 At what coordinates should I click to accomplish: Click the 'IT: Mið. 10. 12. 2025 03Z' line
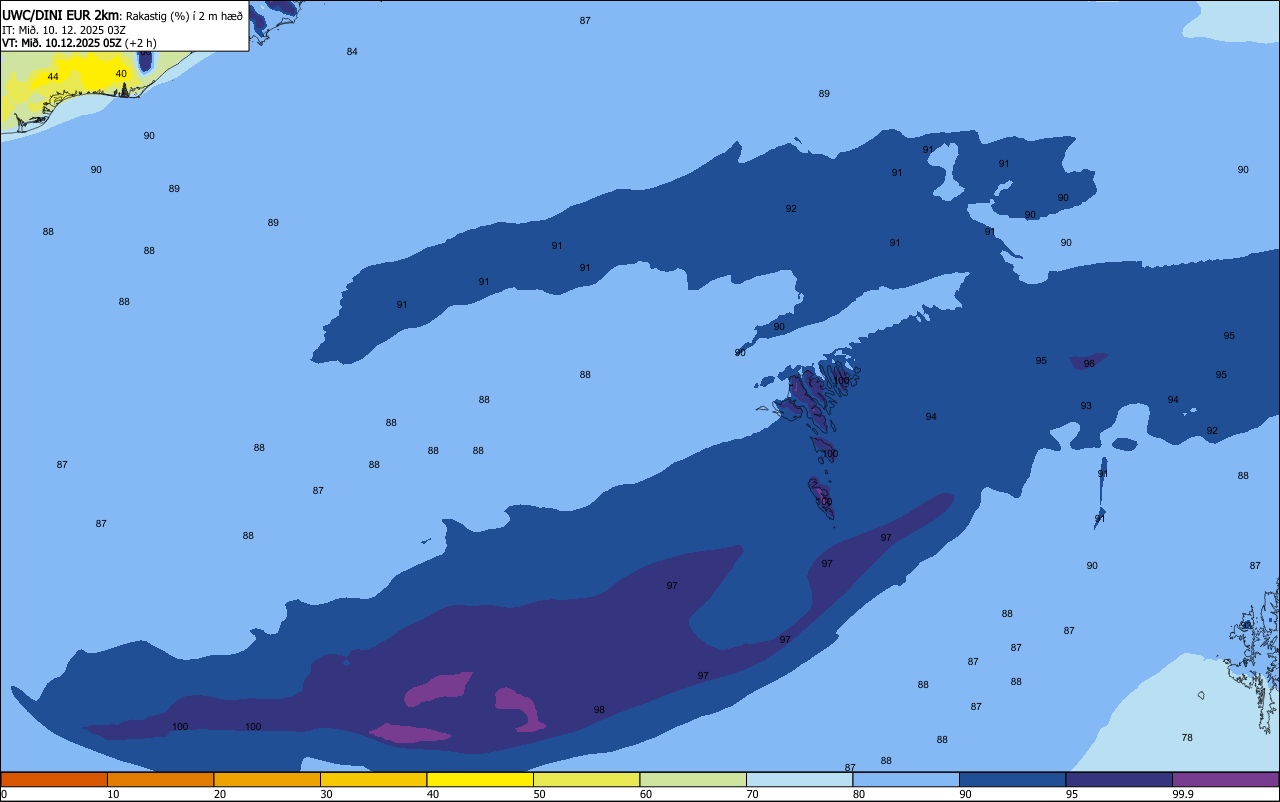click(x=63, y=30)
